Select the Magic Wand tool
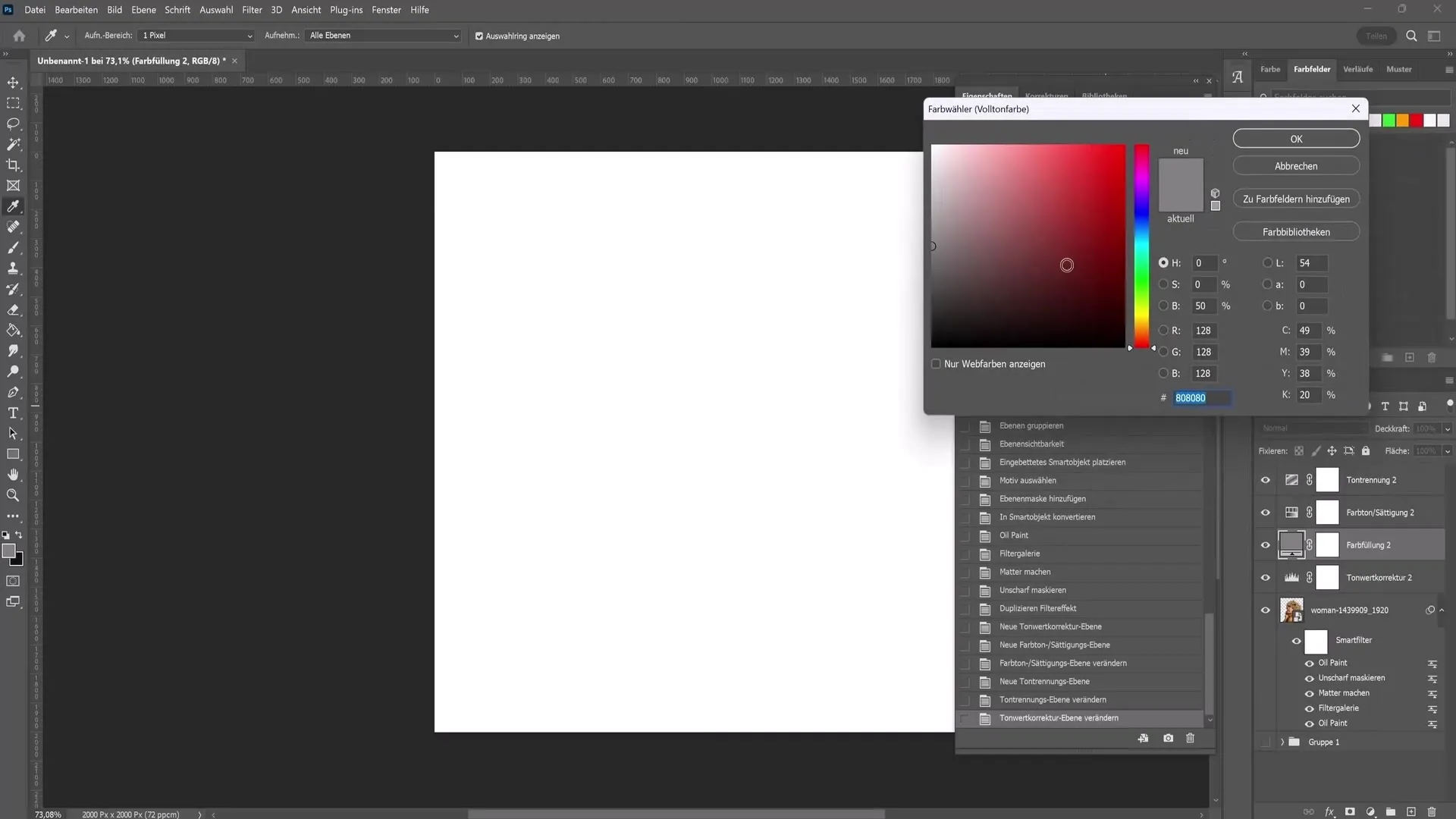Image resolution: width=1456 pixels, height=819 pixels. coord(13,144)
